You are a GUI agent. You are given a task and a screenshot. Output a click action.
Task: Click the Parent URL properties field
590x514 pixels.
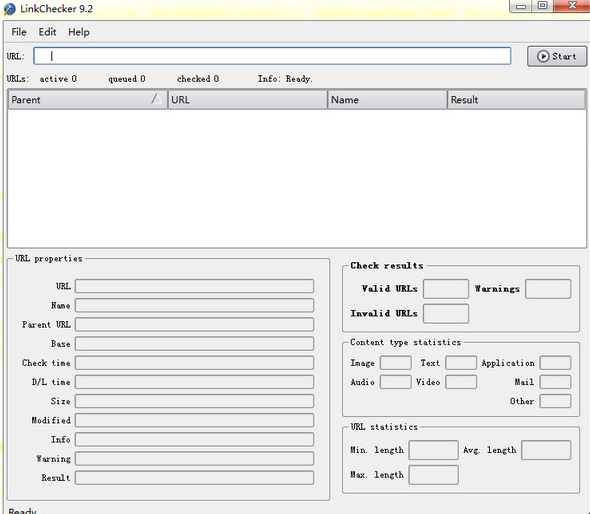194,324
